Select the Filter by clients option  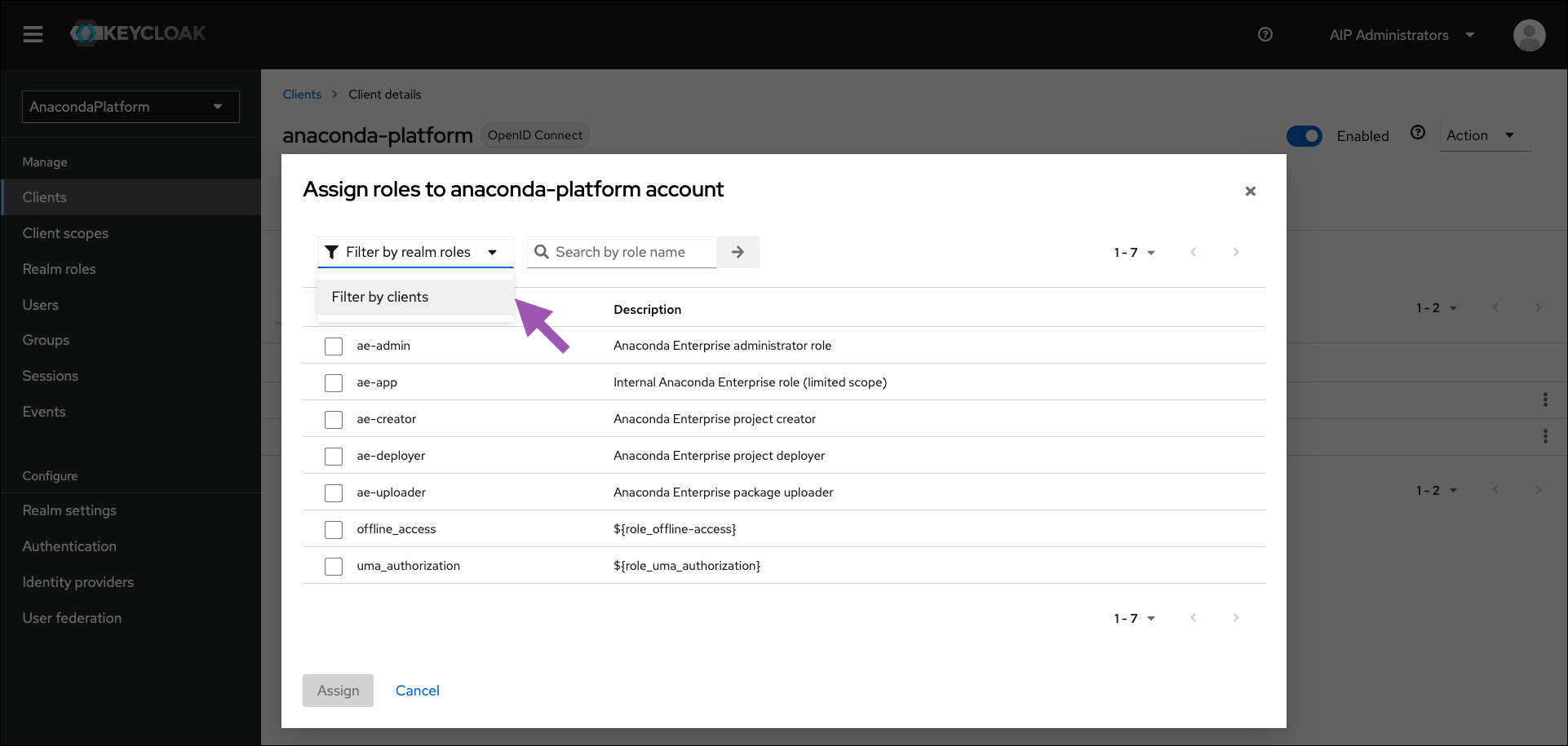[x=415, y=297]
